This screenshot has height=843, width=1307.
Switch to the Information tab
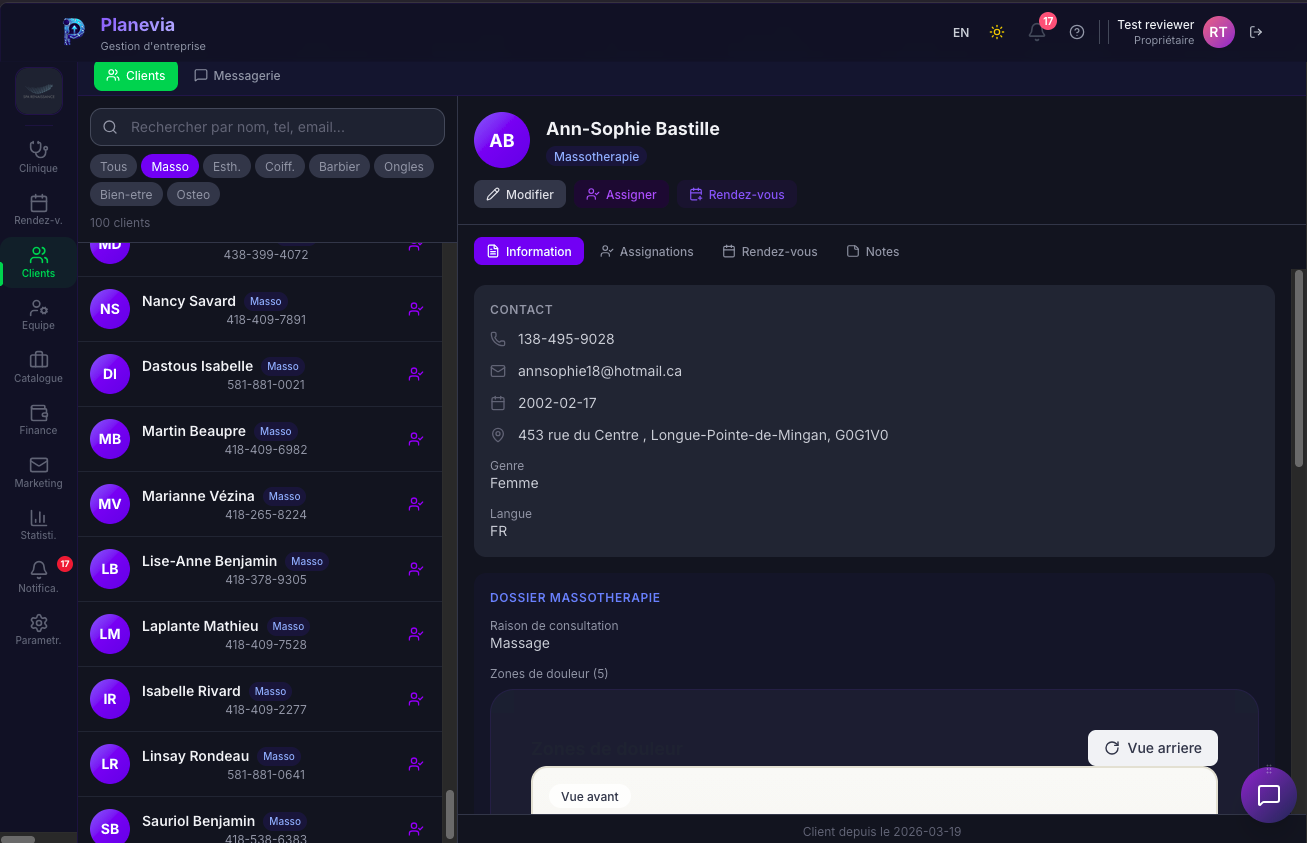pos(529,251)
